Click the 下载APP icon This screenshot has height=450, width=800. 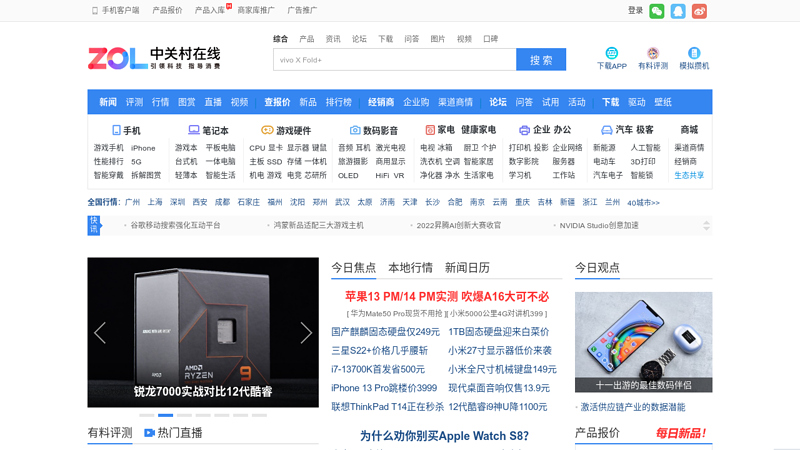(611, 53)
